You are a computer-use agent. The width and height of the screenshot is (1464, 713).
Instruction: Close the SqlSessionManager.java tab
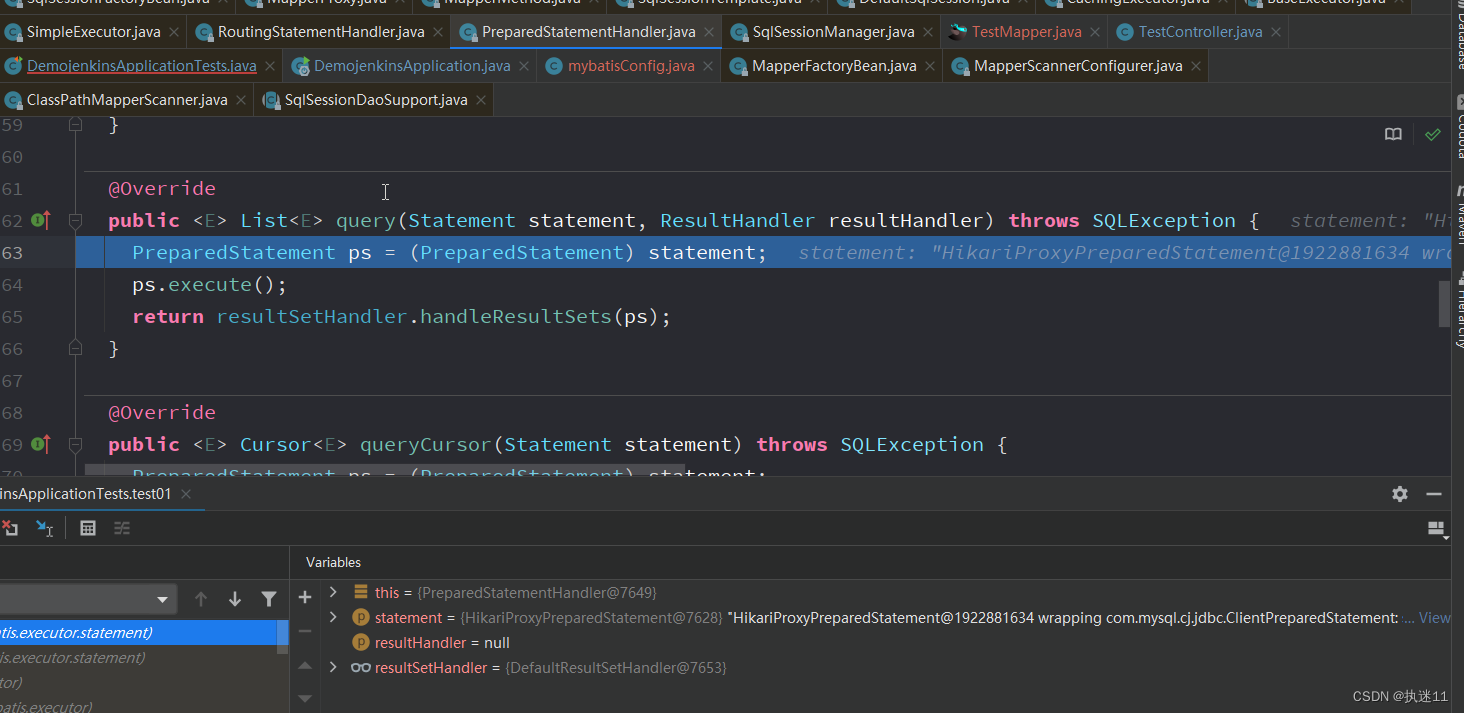tap(929, 32)
